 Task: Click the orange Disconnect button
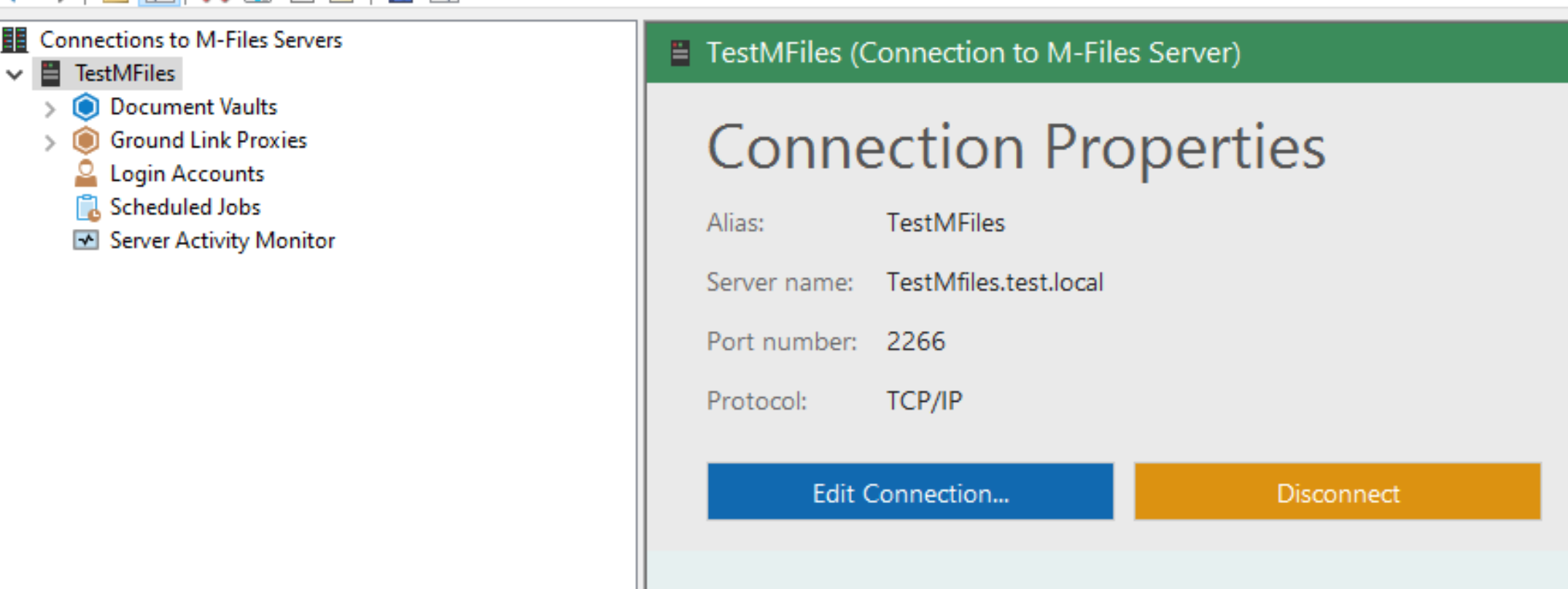(1338, 491)
